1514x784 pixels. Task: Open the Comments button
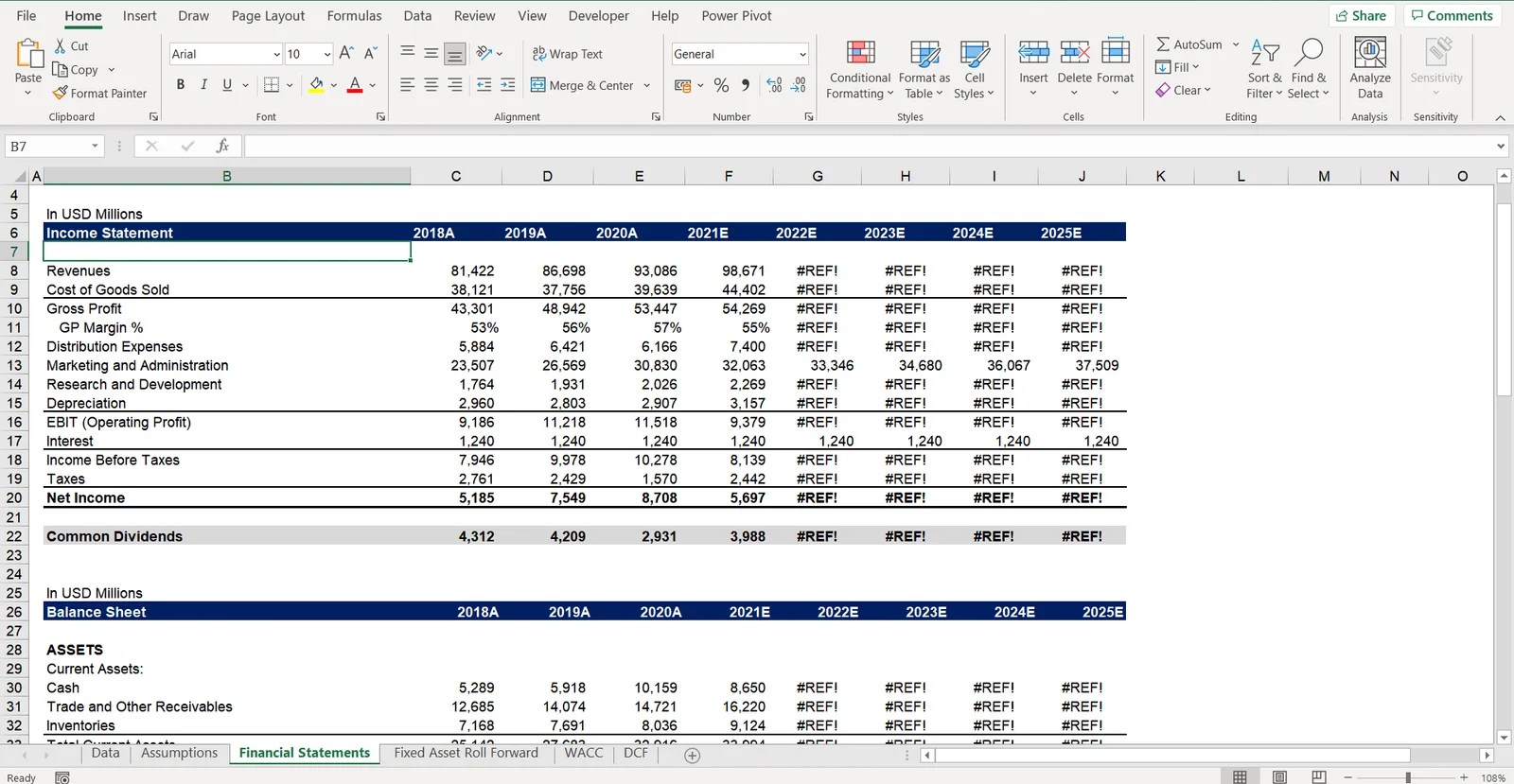pyautogui.click(x=1452, y=15)
